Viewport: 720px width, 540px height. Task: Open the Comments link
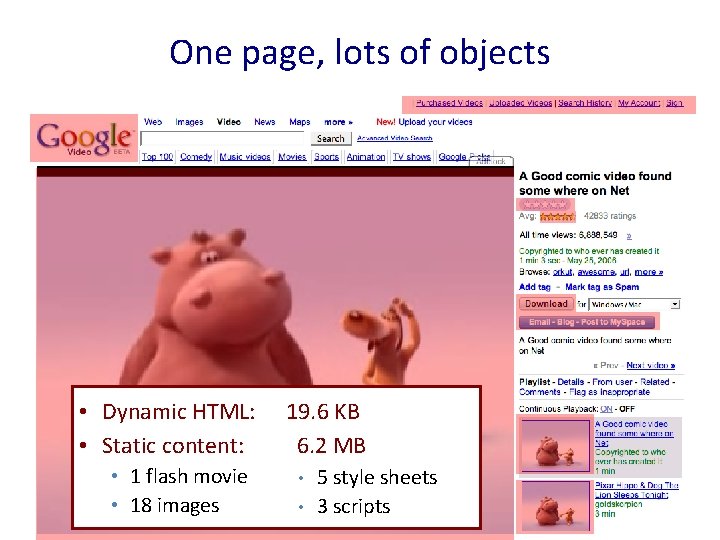[540, 392]
